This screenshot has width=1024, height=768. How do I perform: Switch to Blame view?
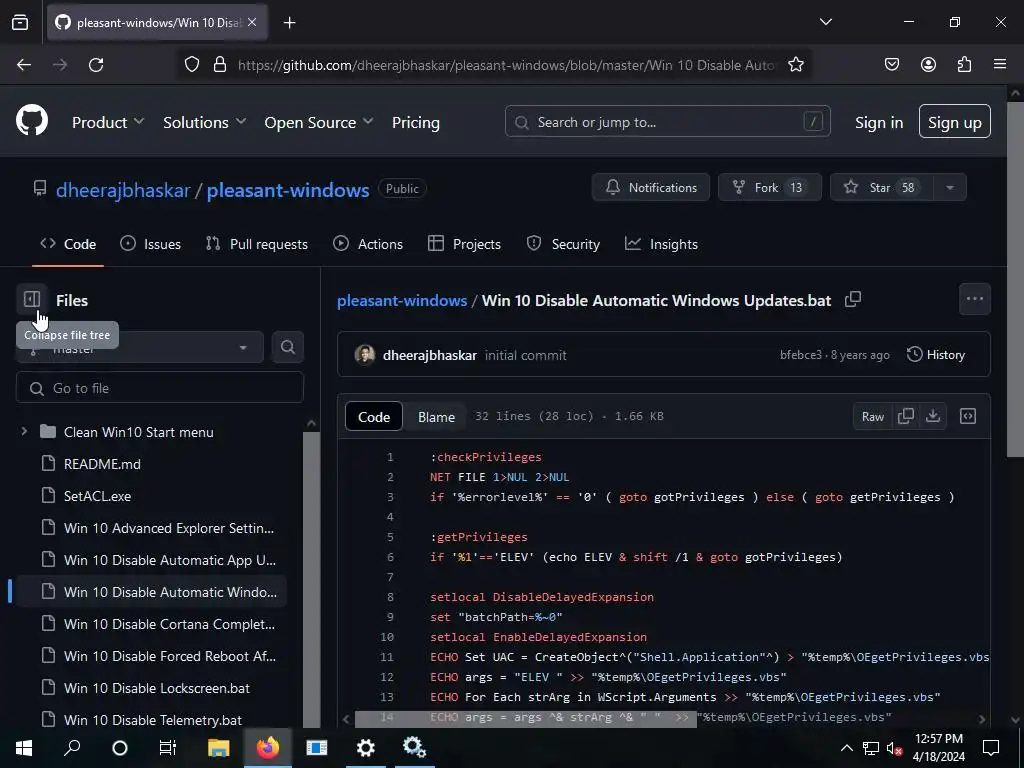(x=436, y=417)
